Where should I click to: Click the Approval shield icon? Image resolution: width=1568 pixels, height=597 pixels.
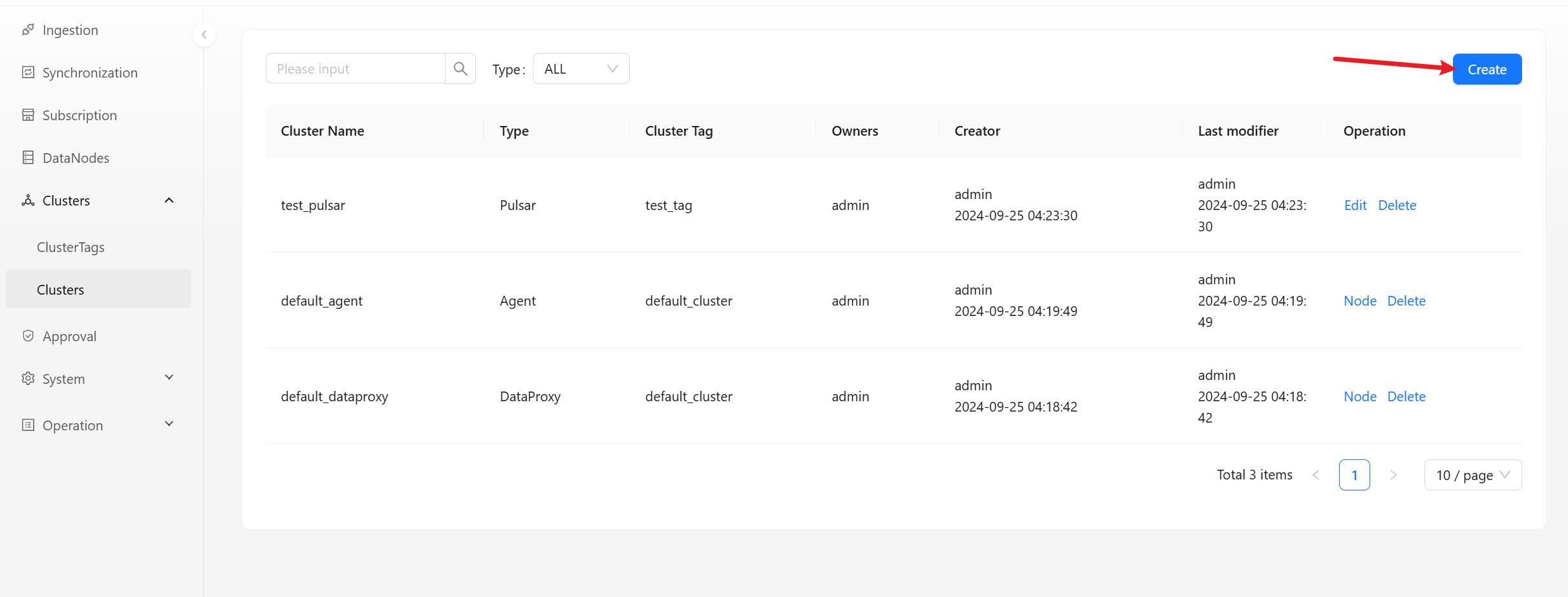click(x=28, y=336)
